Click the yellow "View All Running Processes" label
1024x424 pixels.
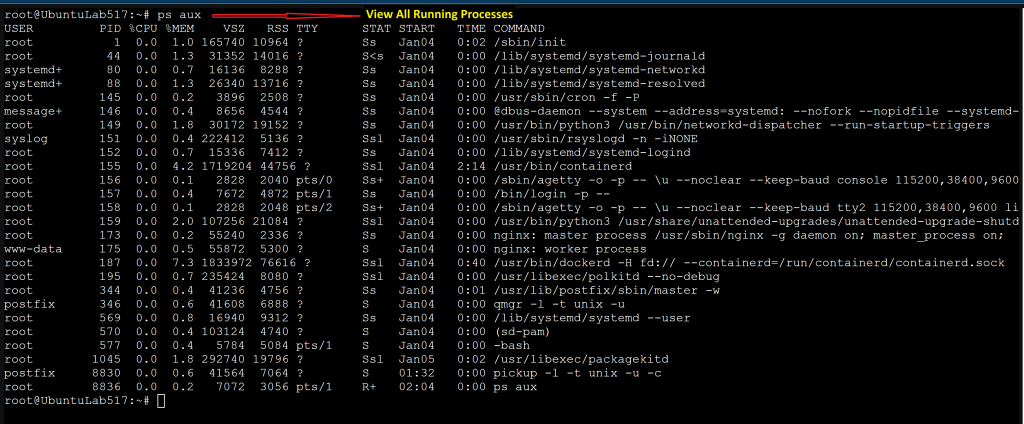click(439, 15)
